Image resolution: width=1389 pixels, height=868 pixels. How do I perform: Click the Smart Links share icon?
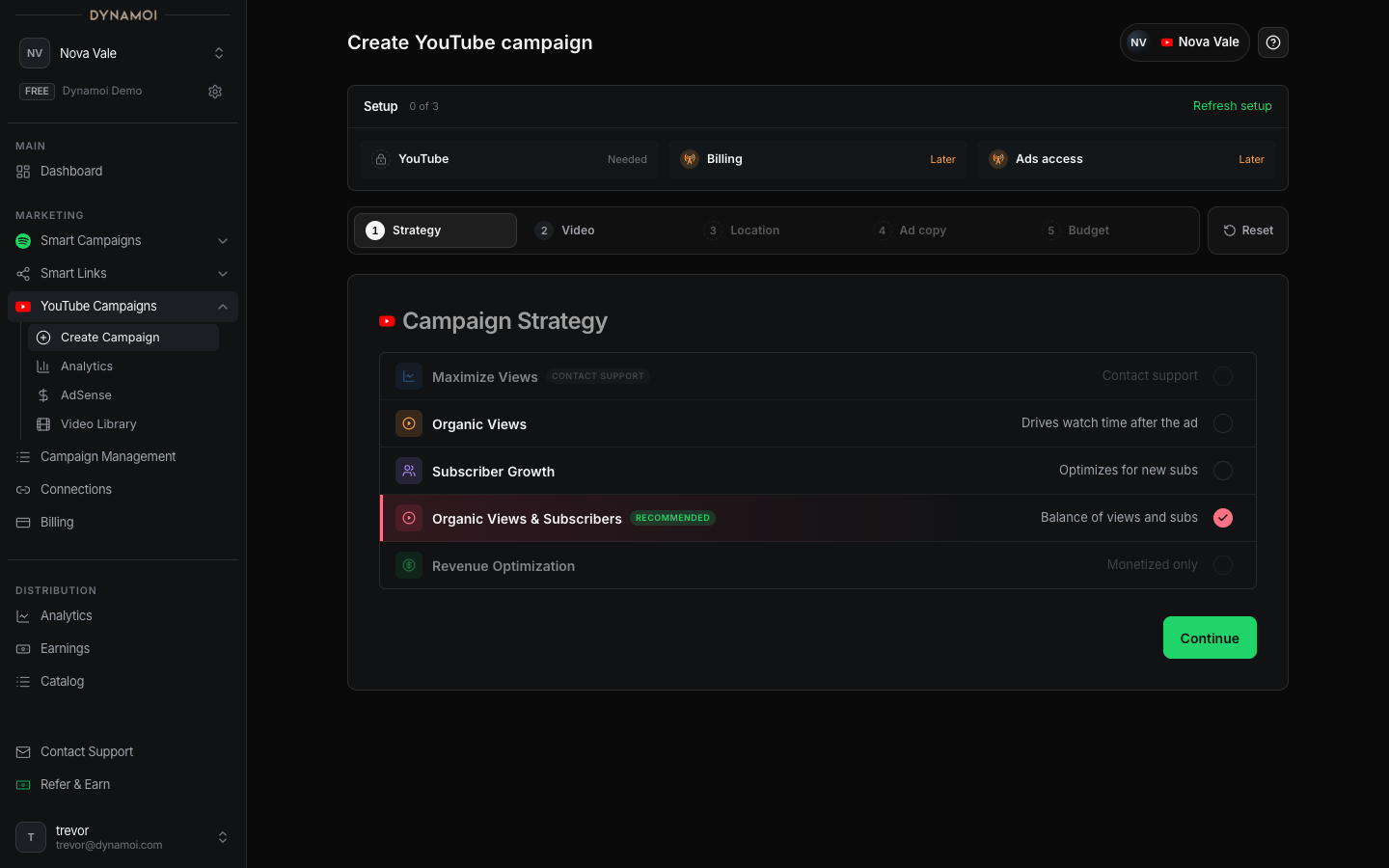coord(23,274)
